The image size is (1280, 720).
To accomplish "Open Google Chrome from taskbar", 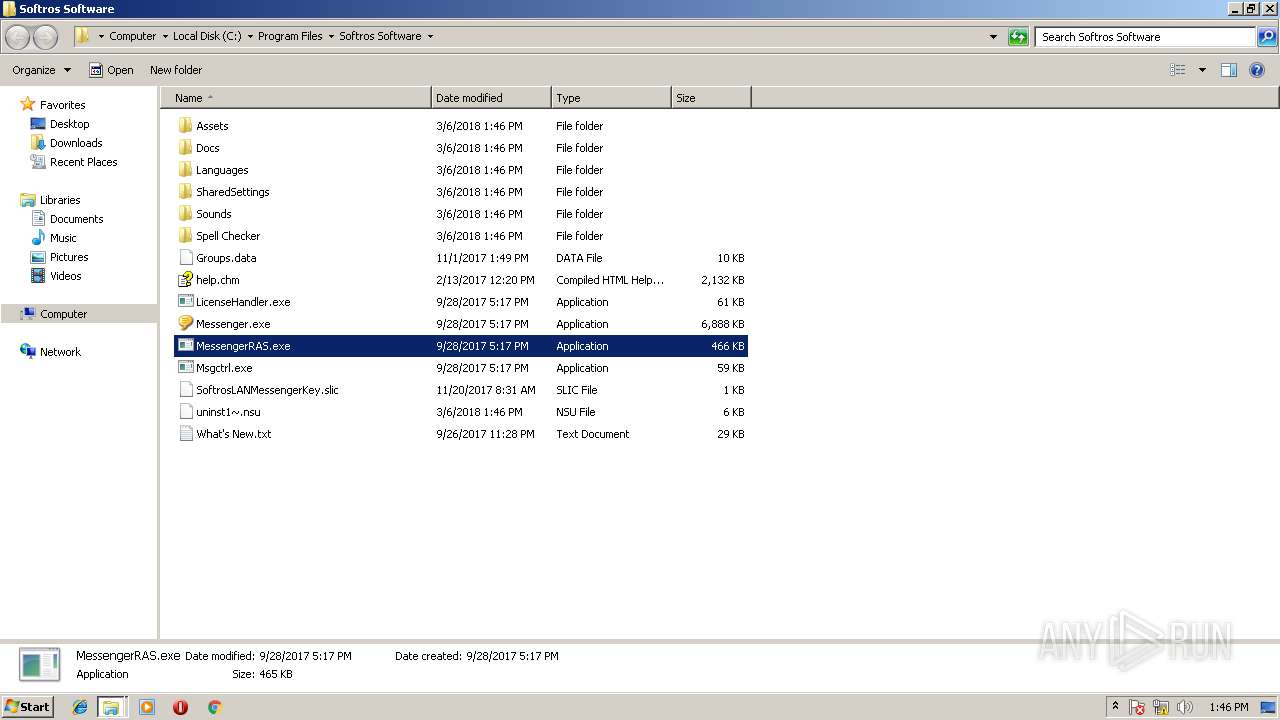I will click(x=214, y=707).
